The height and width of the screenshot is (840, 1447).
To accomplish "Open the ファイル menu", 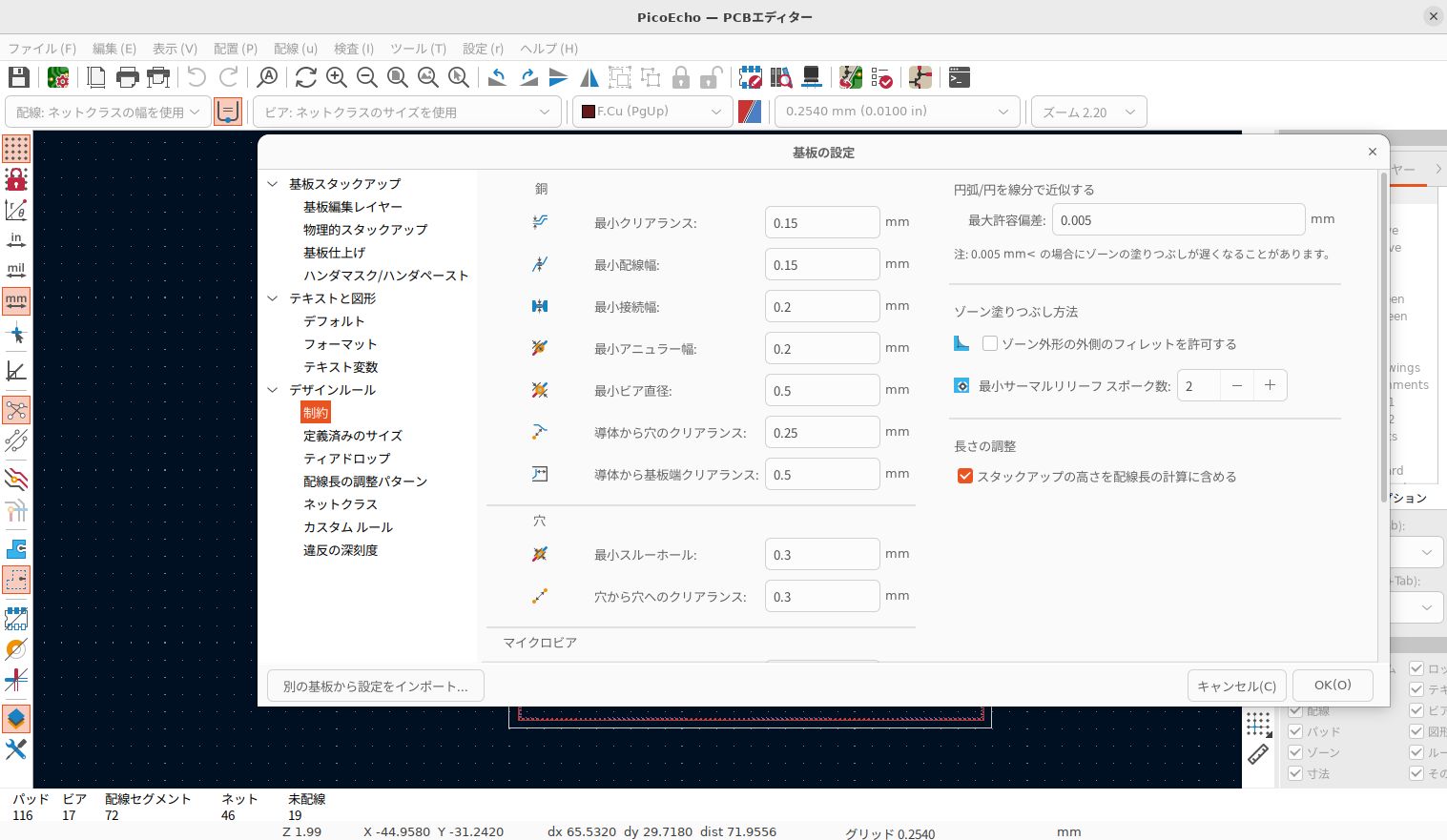I will pyautogui.click(x=42, y=49).
